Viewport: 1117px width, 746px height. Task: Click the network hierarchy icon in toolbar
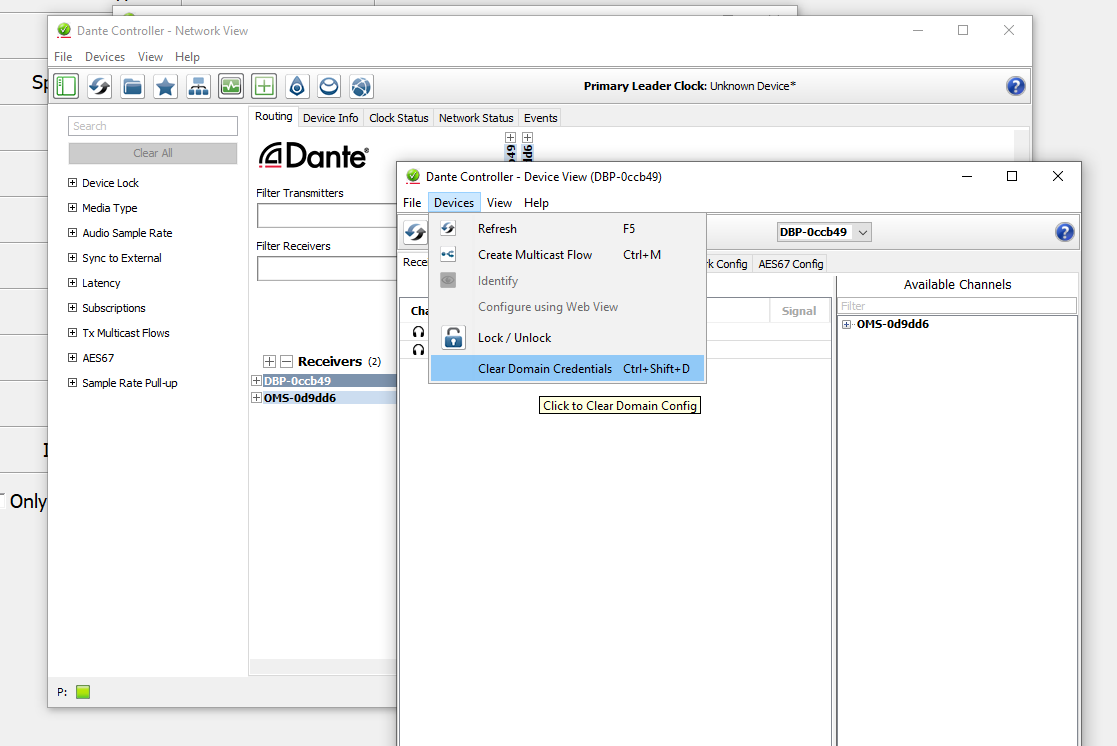[x=198, y=86]
